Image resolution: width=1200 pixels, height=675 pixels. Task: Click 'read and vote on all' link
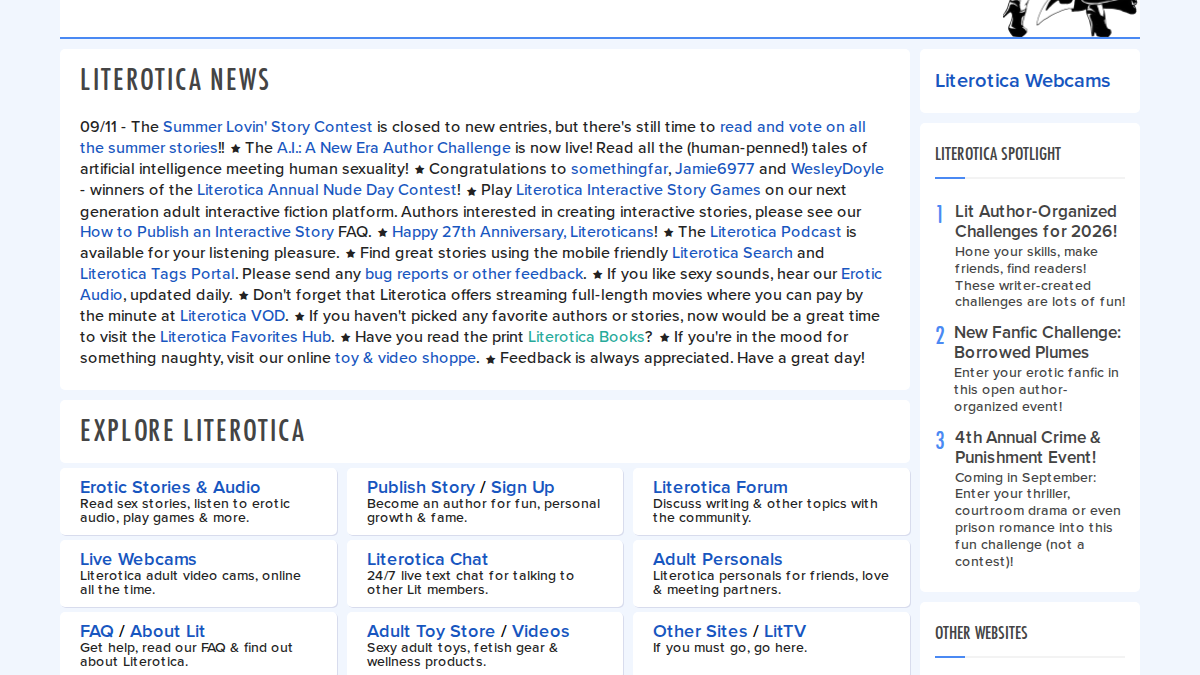(x=793, y=127)
